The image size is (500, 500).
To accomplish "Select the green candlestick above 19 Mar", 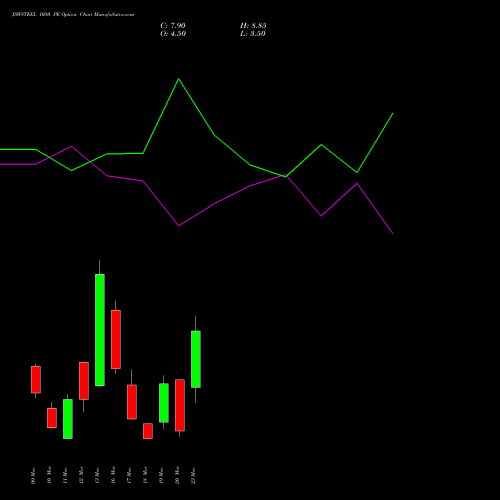I will (164, 403).
